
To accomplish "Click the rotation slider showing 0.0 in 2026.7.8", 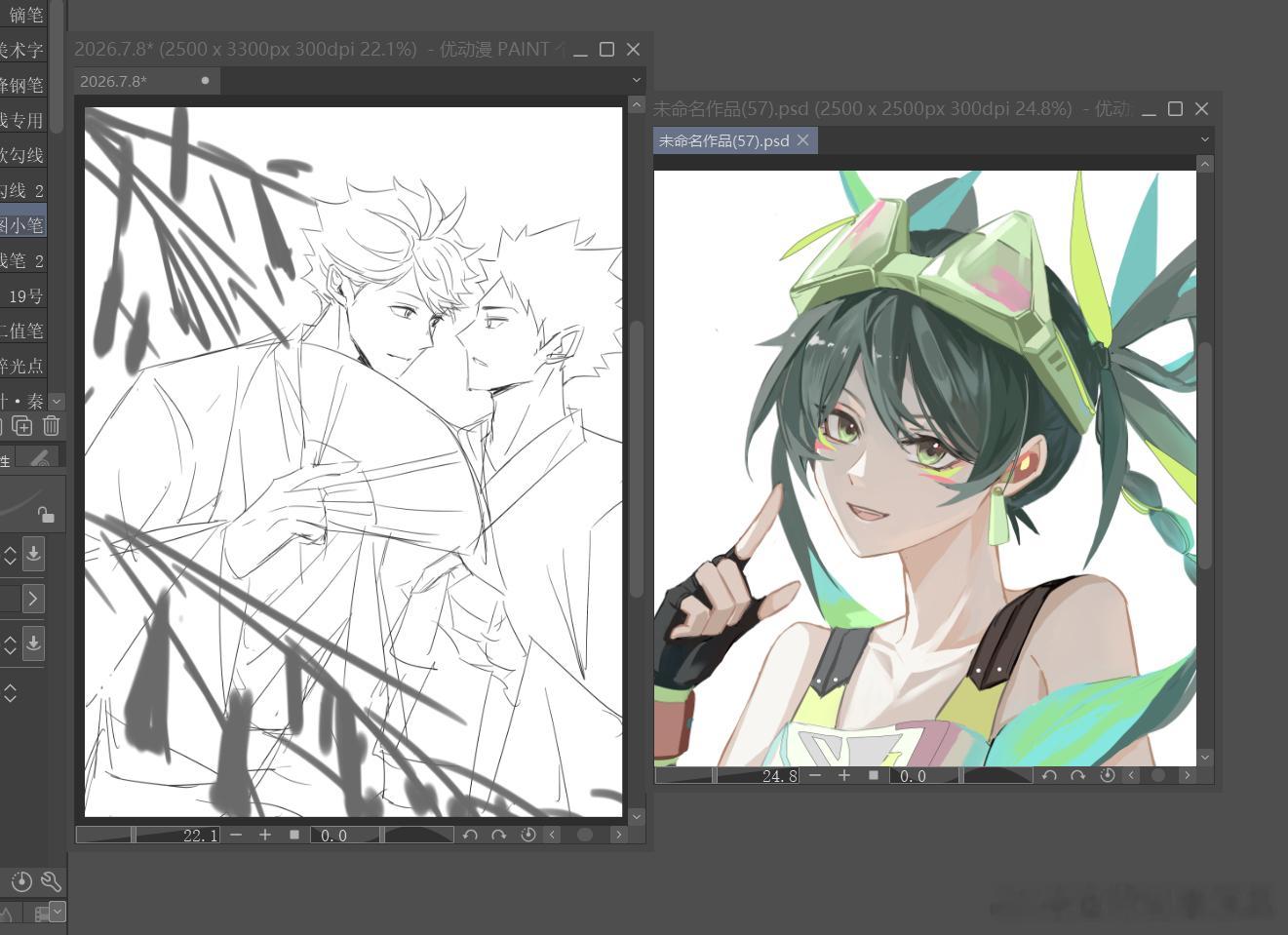I will pos(381,835).
